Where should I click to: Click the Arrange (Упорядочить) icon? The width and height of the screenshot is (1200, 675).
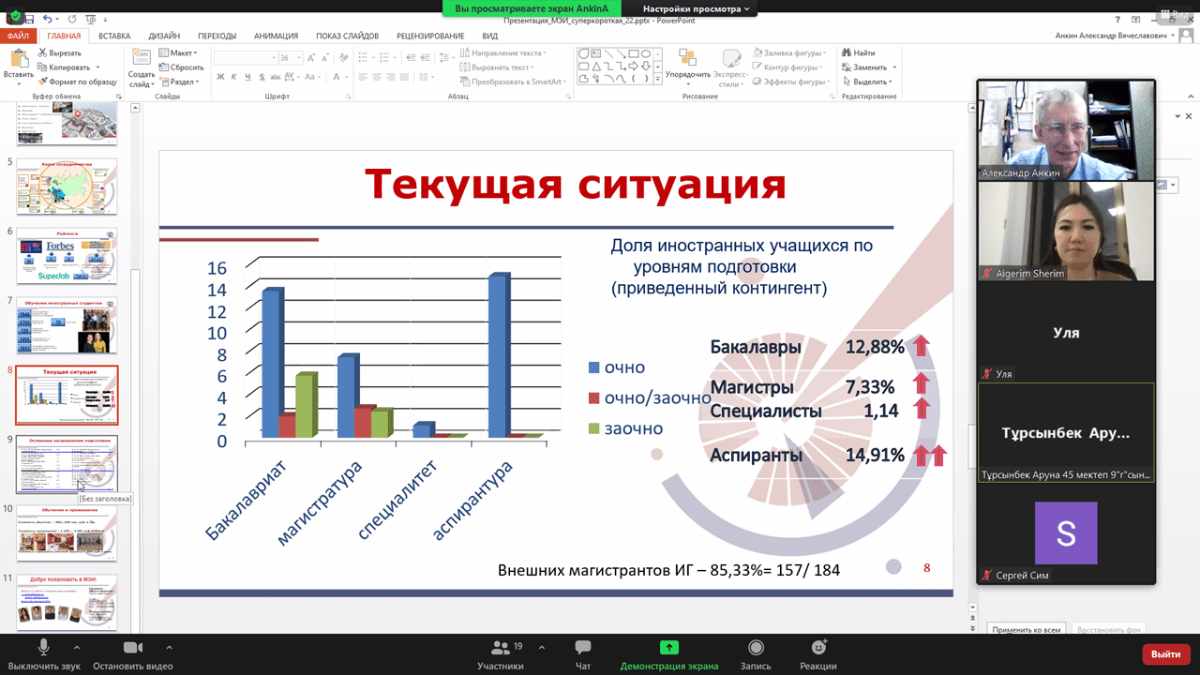click(x=687, y=58)
